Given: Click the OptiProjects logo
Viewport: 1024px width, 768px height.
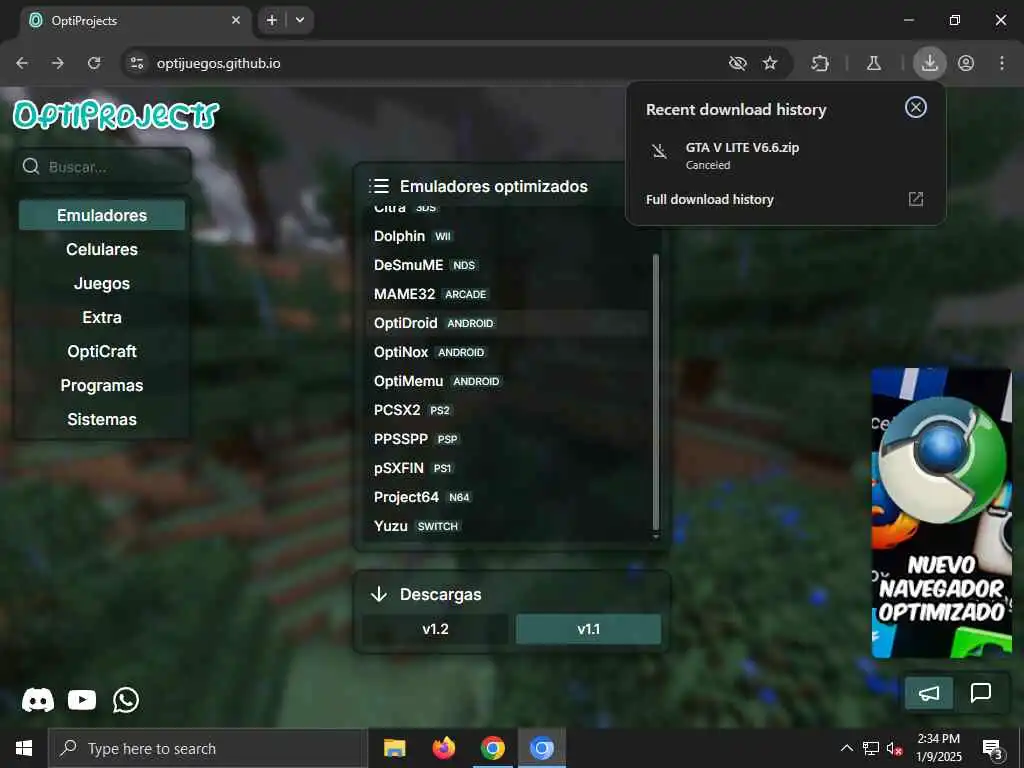Looking at the screenshot, I should [x=116, y=115].
